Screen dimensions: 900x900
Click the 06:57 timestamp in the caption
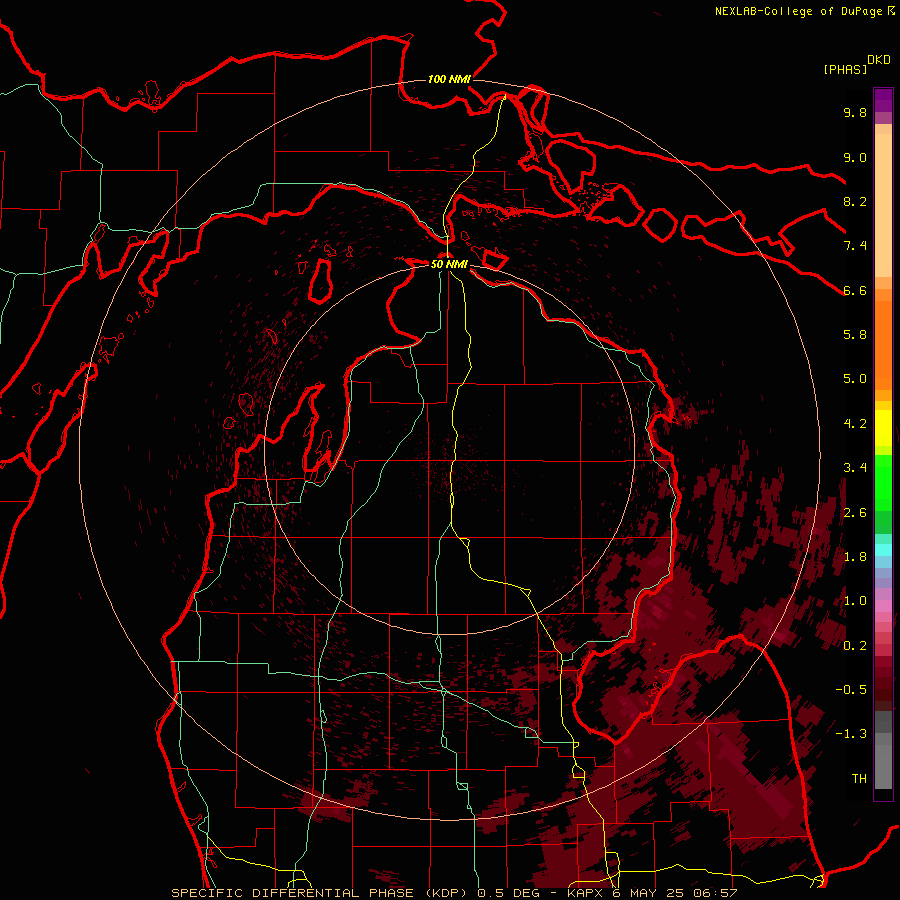tap(717, 893)
